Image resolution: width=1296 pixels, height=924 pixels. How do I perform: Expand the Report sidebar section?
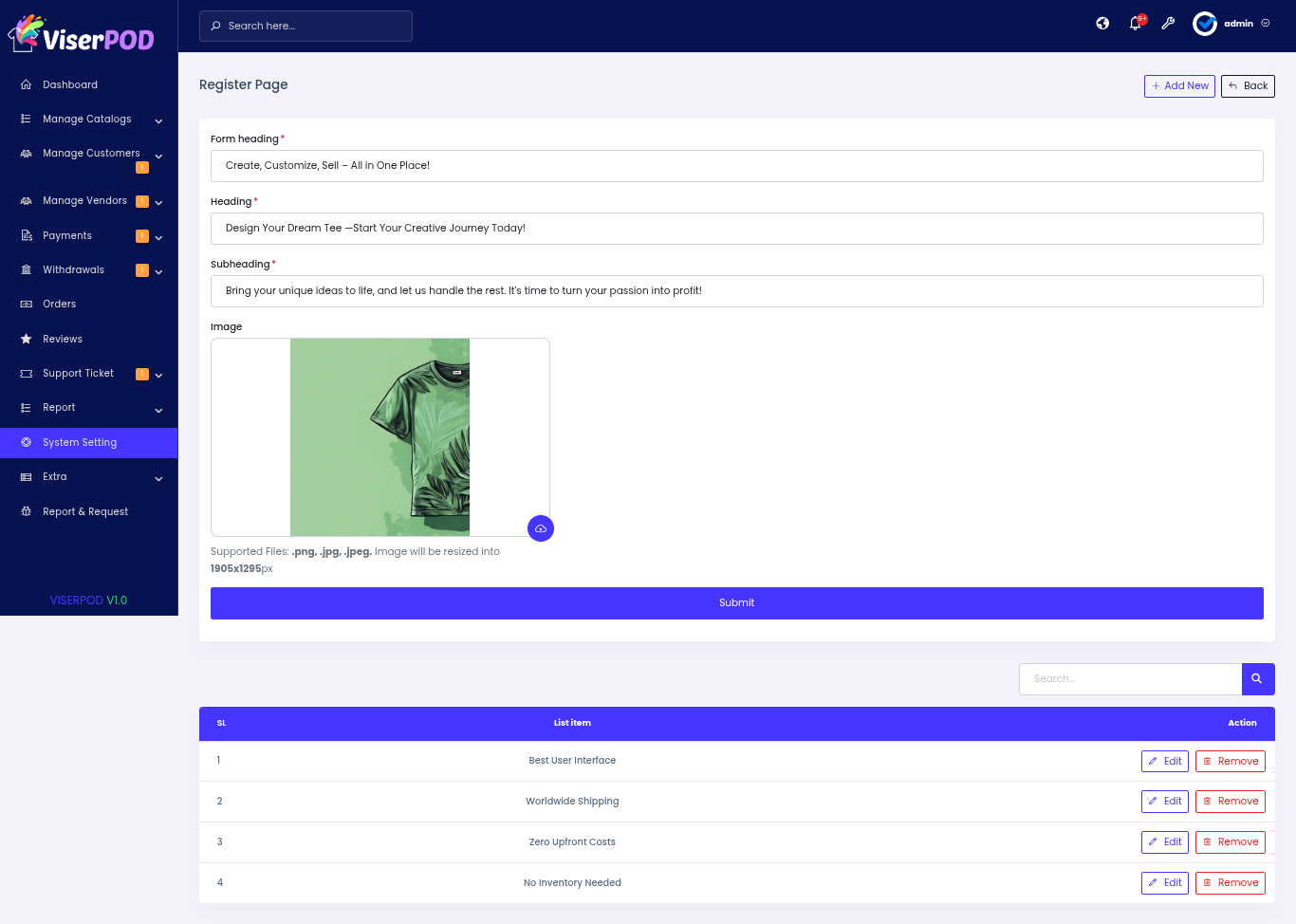click(x=87, y=408)
